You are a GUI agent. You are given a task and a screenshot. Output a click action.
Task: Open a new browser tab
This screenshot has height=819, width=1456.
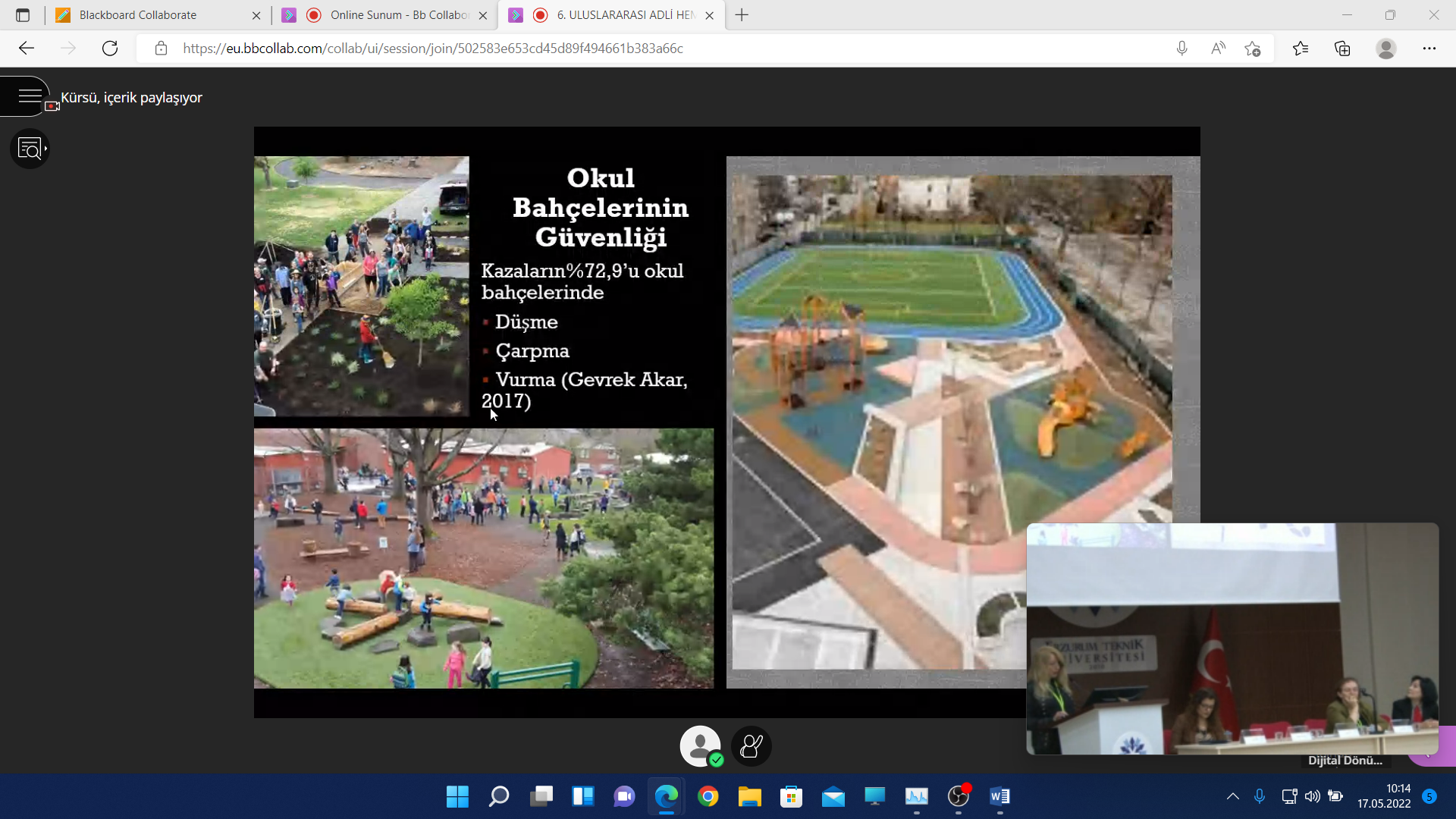tap(742, 15)
